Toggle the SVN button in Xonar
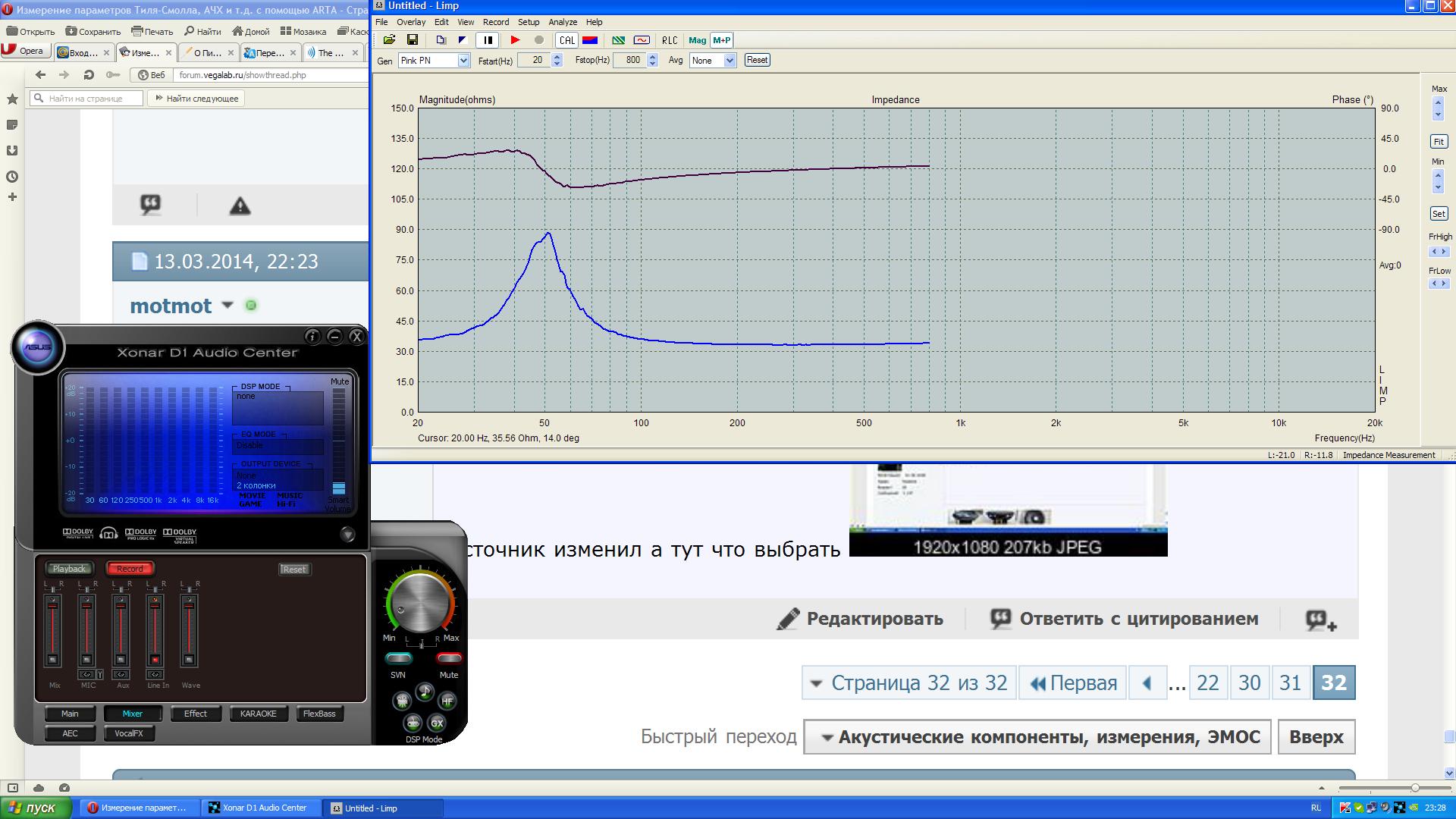The width and height of the screenshot is (1456, 819). 398,658
